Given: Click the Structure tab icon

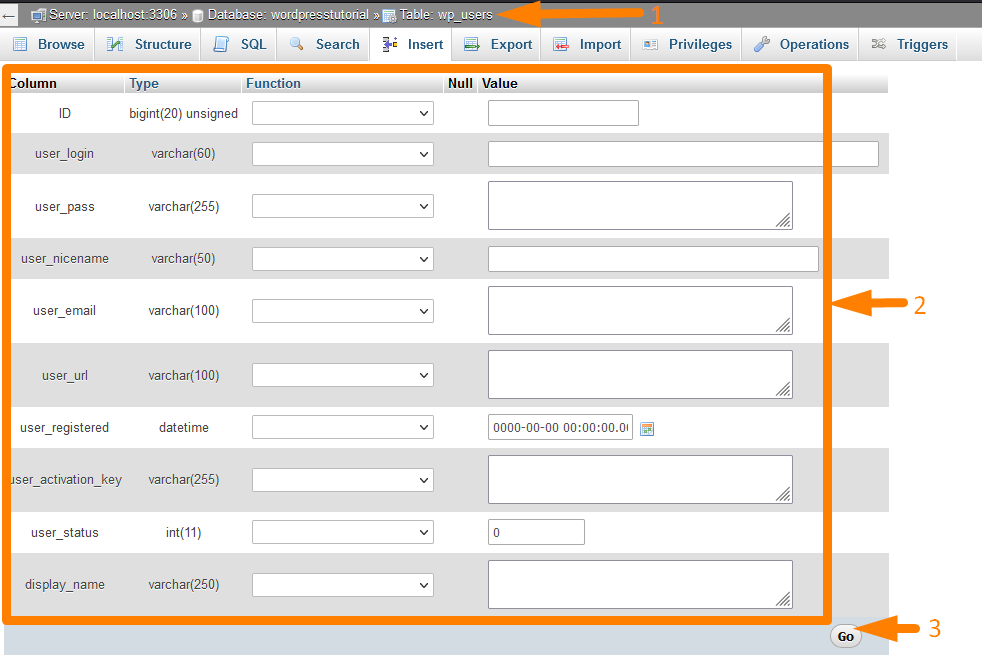Looking at the screenshot, I should 115,44.
